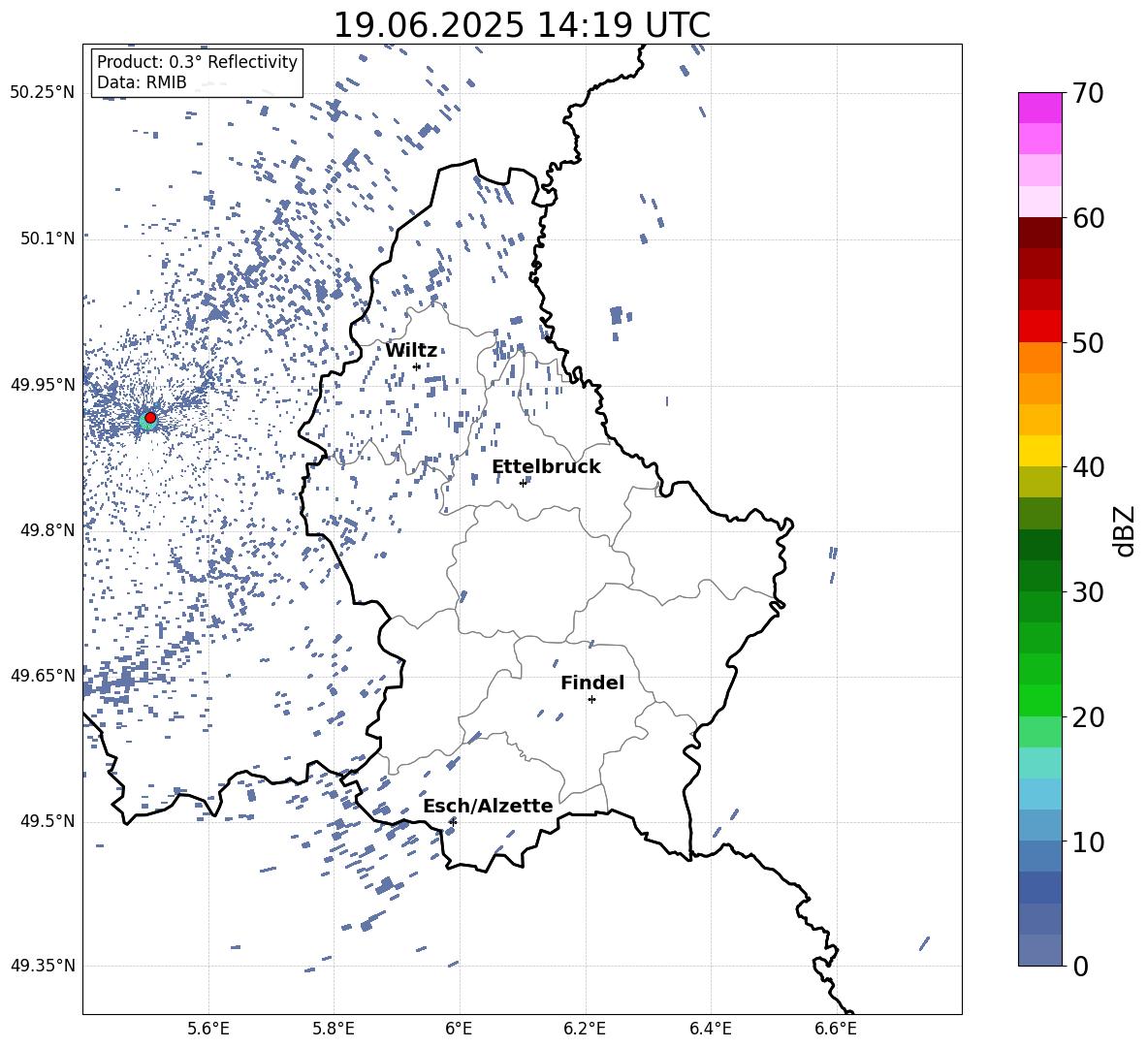Click the 60 value on colorbar
Viewport: 1148px width, 1048px height.
[1089, 218]
